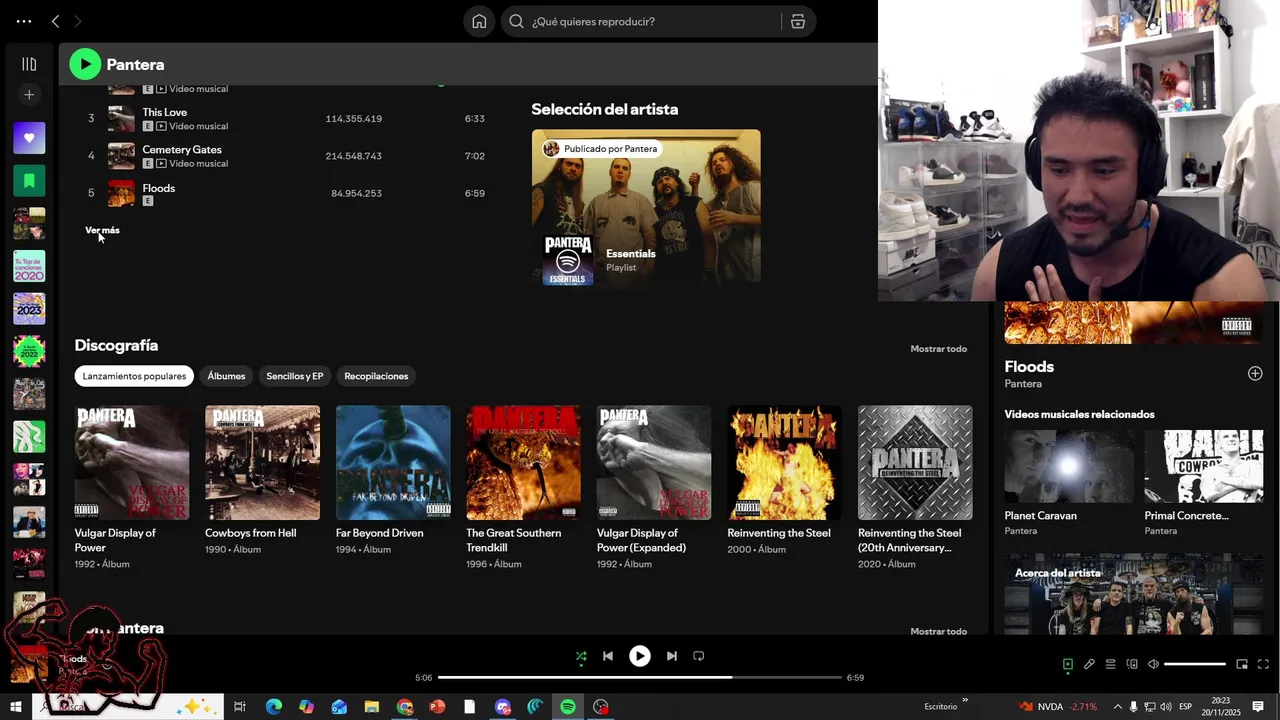Skip to the next track
The image size is (1280, 720).
point(672,656)
